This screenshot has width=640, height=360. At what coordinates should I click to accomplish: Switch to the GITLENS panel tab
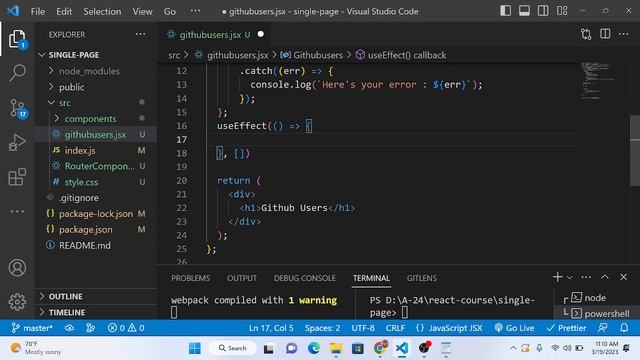point(422,278)
